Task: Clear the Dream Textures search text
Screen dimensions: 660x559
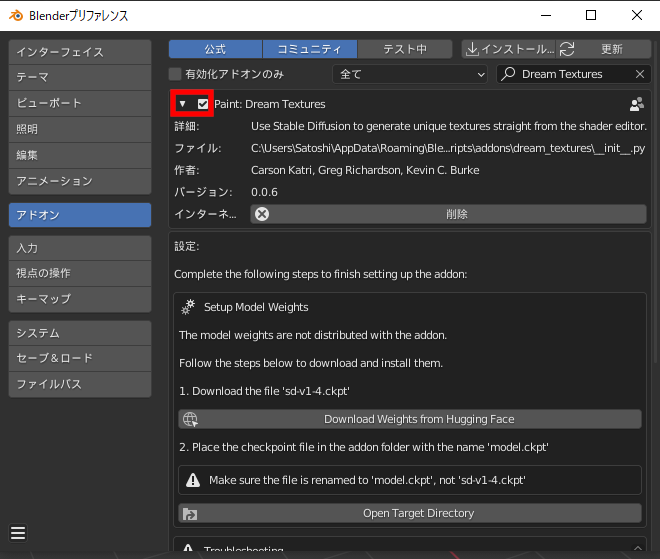Action: (640, 74)
